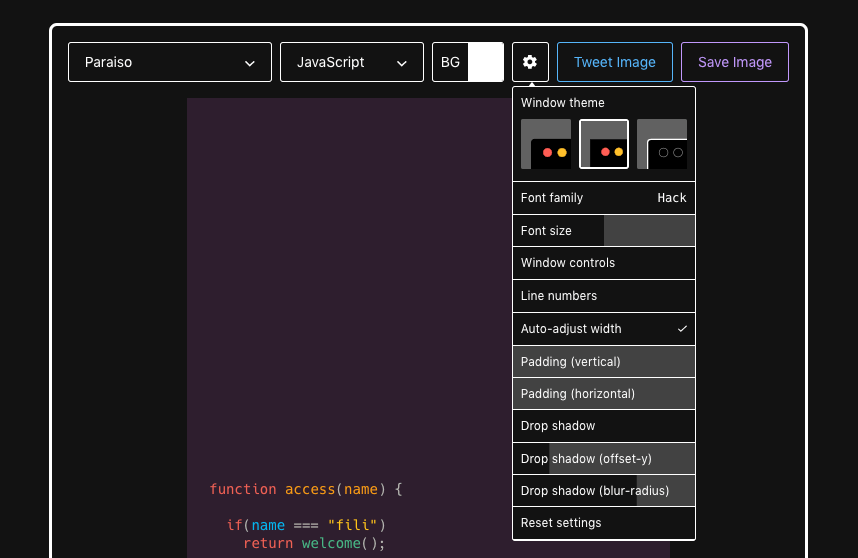Click the Auto-adjust width checkmark

pyautogui.click(x=682, y=329)
